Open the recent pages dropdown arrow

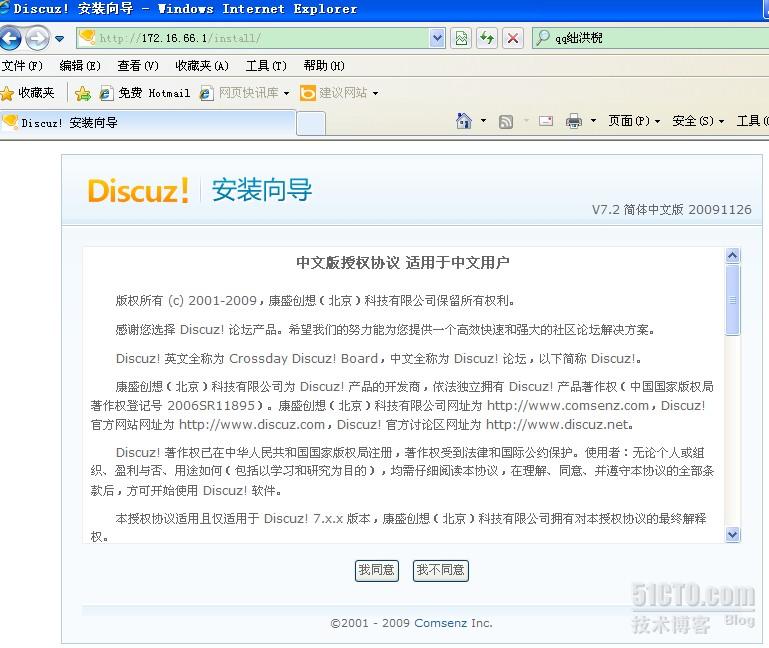pyautogui.click(x=59, y=38)
